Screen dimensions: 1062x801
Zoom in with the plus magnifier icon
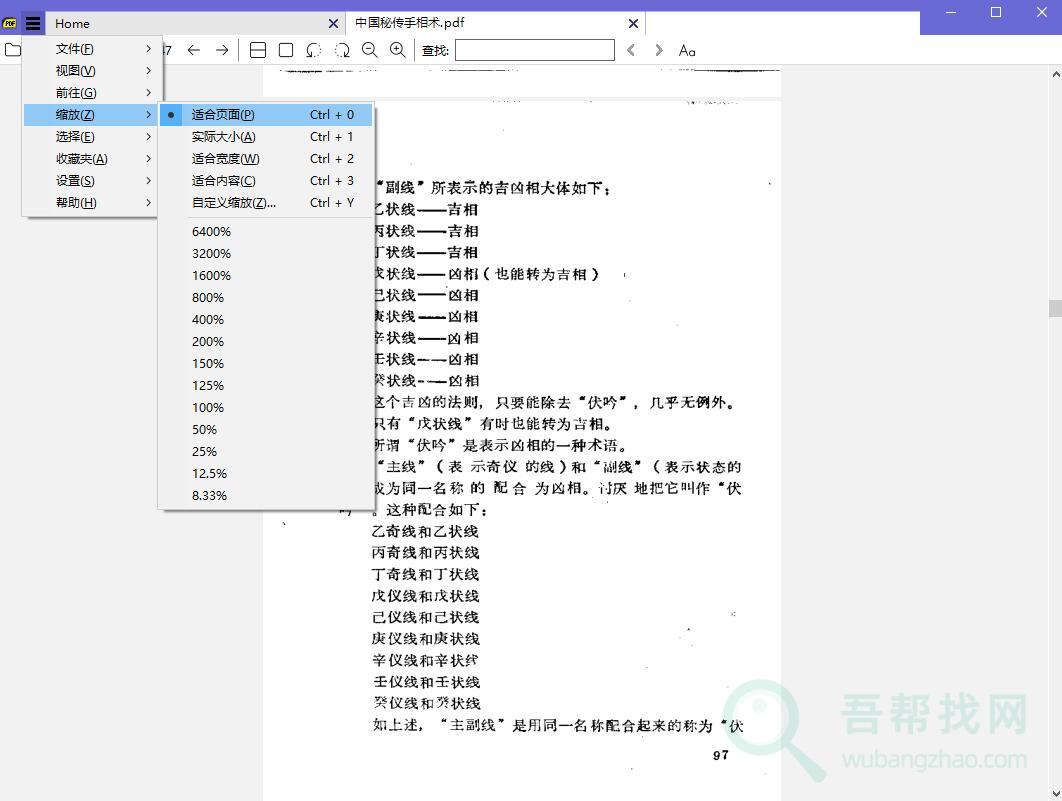click(x=398, y=49)
